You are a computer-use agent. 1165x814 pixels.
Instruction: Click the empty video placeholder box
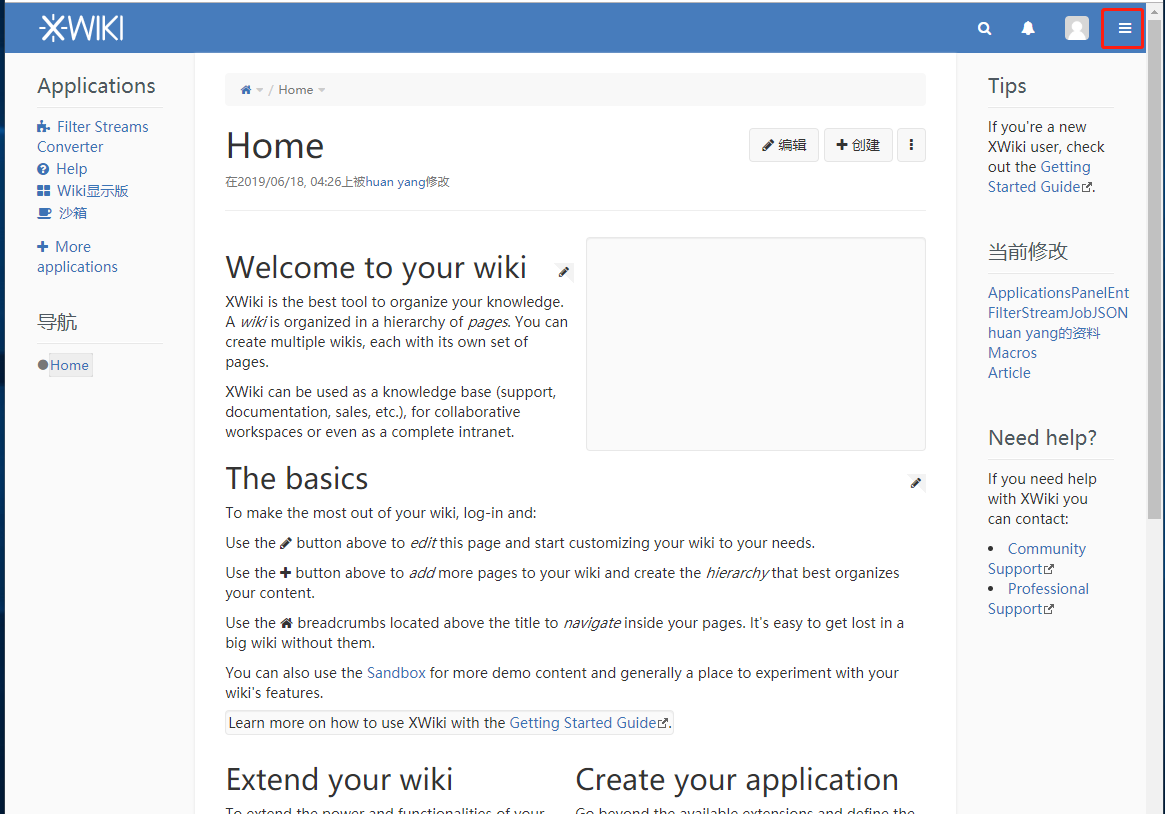point(756,344)
